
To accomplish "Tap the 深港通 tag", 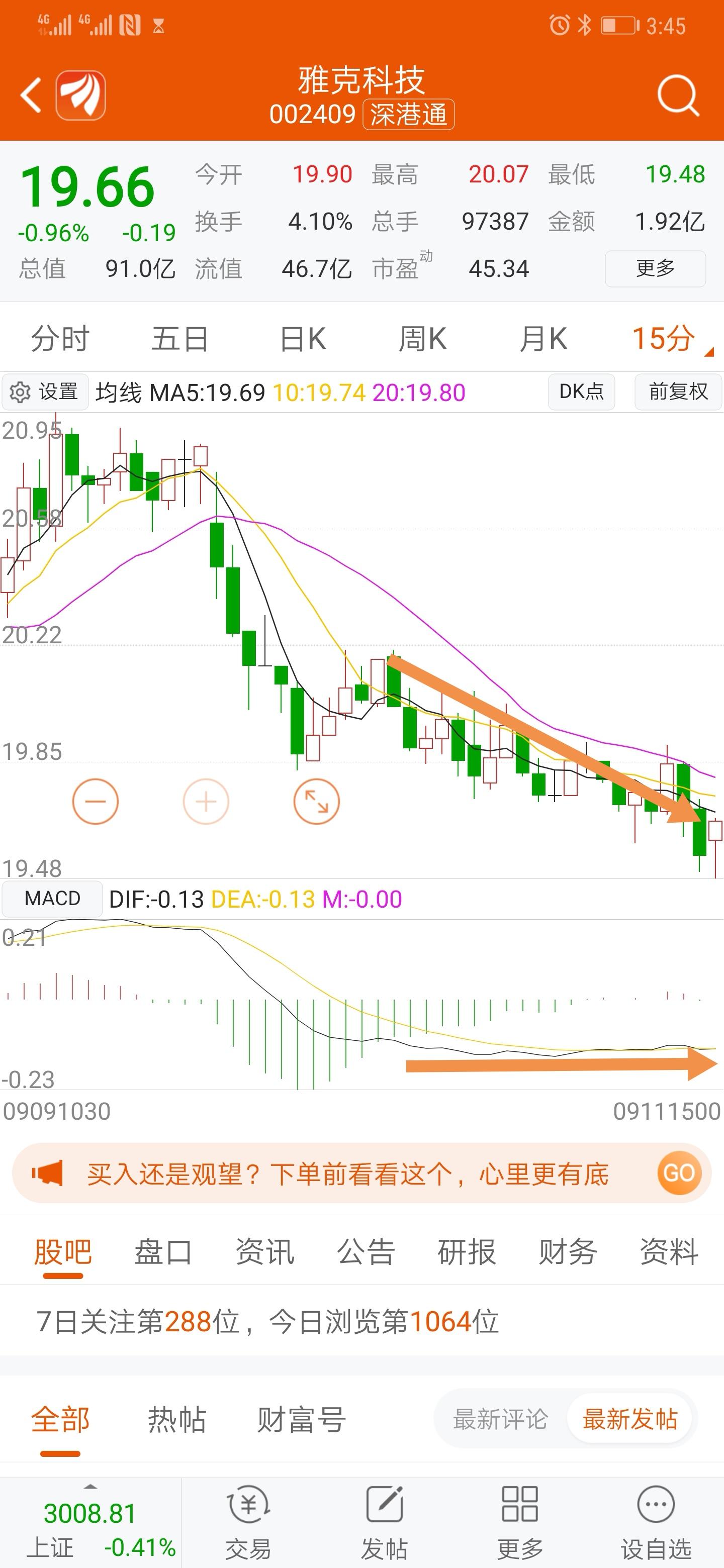I will click(409, 115).
